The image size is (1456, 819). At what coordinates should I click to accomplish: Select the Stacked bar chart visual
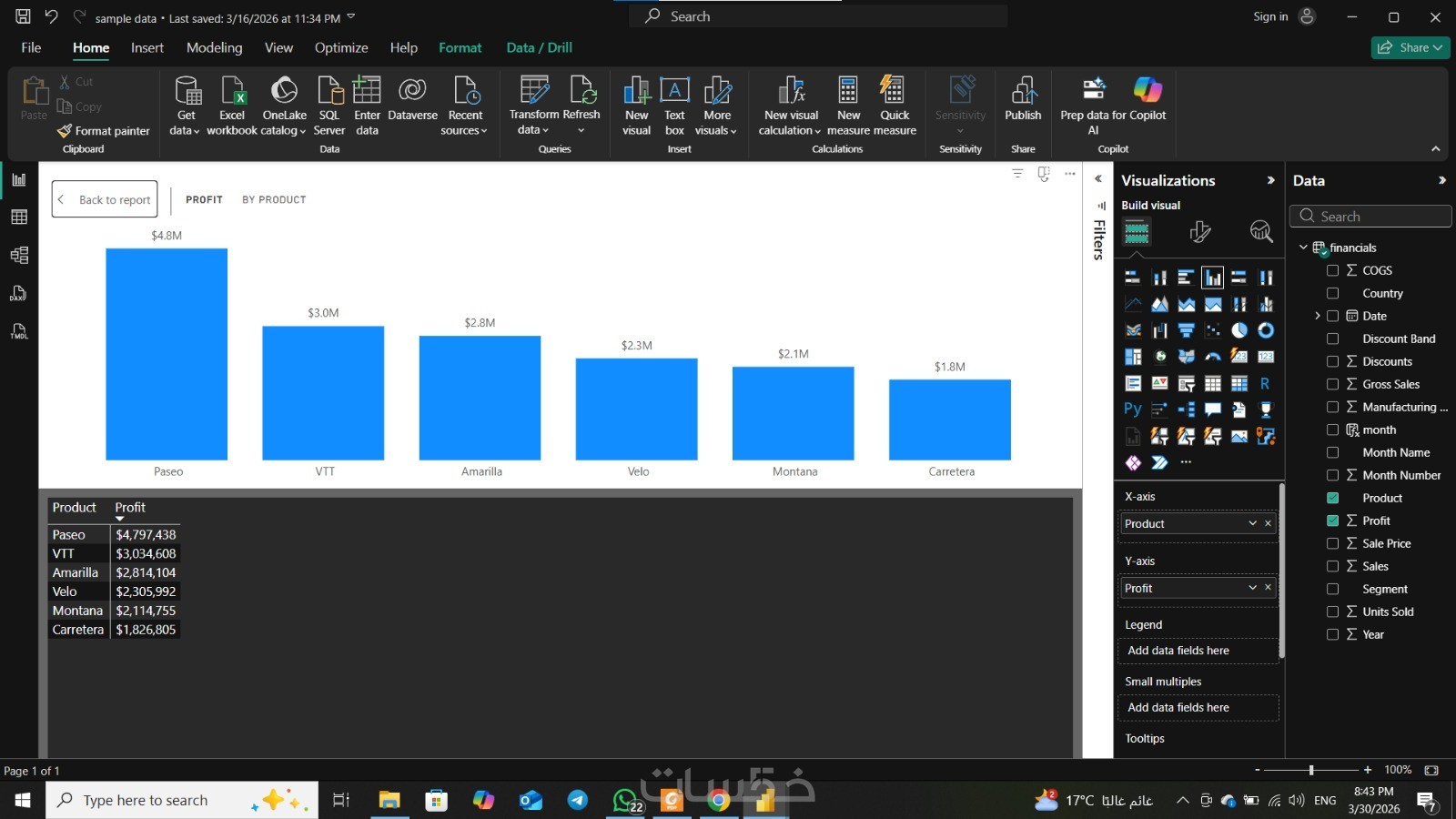1133,278
